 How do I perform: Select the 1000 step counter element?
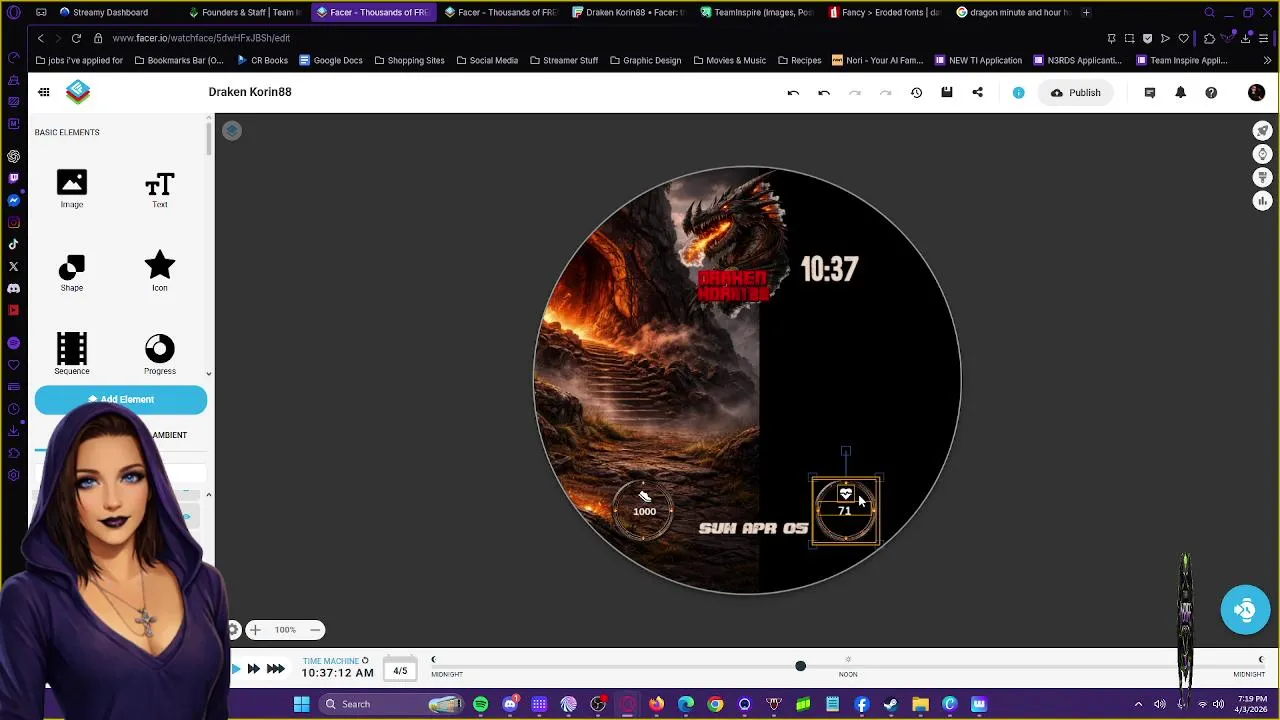(x=644, y=511)
